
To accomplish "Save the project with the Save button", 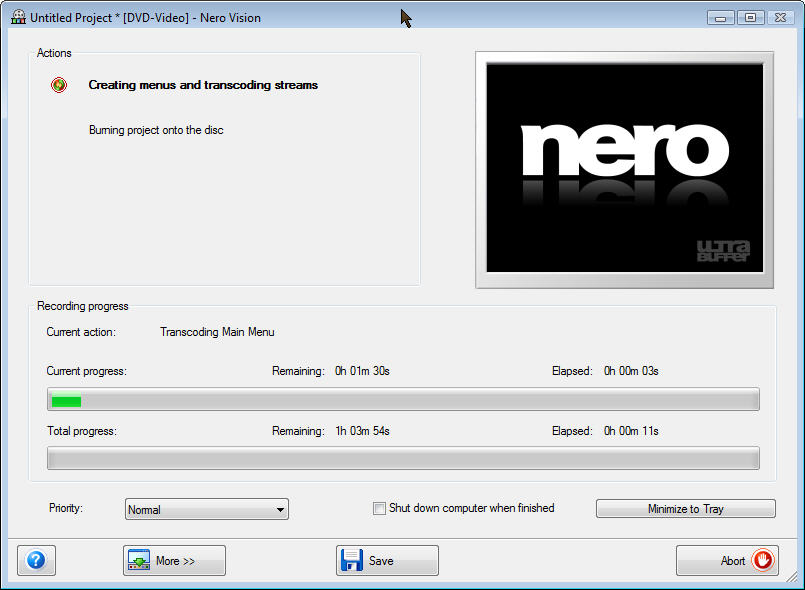I will click(387, 560).
